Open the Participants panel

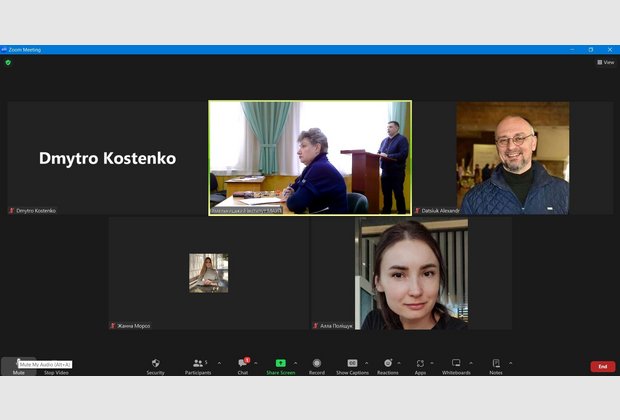pos(198,366)
